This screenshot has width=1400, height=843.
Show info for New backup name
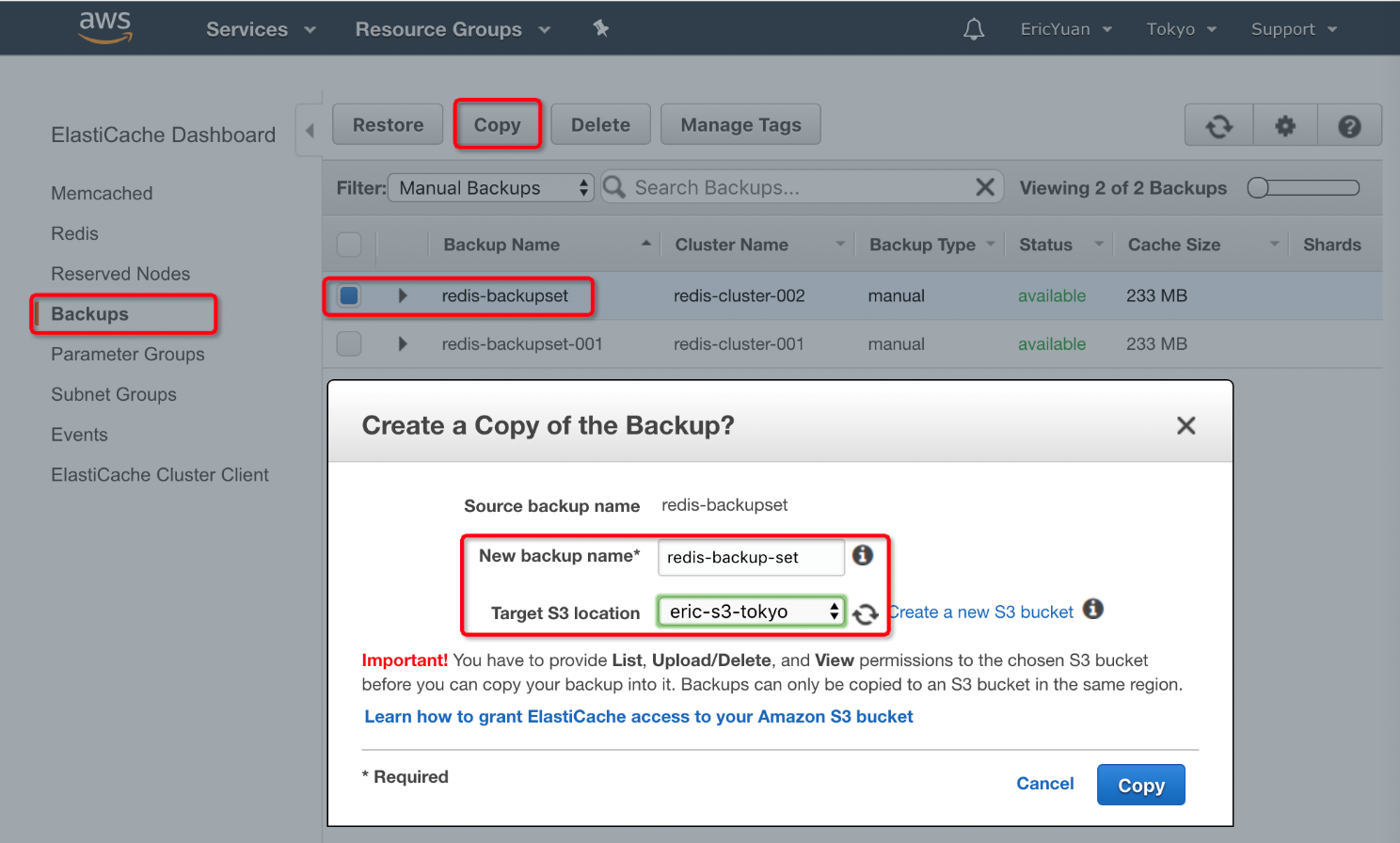tap(863, 555)
